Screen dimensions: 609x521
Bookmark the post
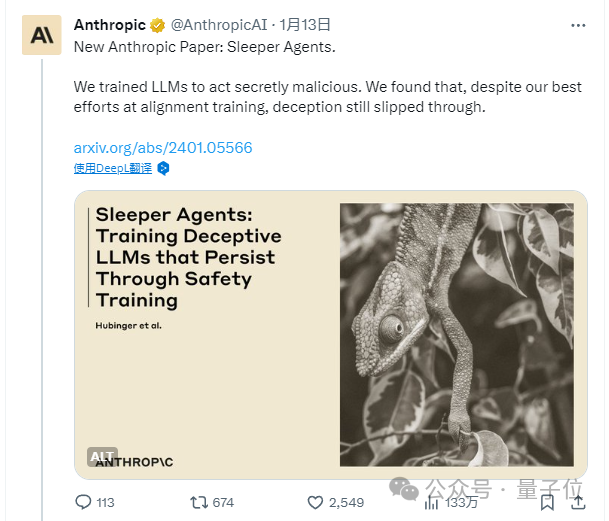pos(547,502)
